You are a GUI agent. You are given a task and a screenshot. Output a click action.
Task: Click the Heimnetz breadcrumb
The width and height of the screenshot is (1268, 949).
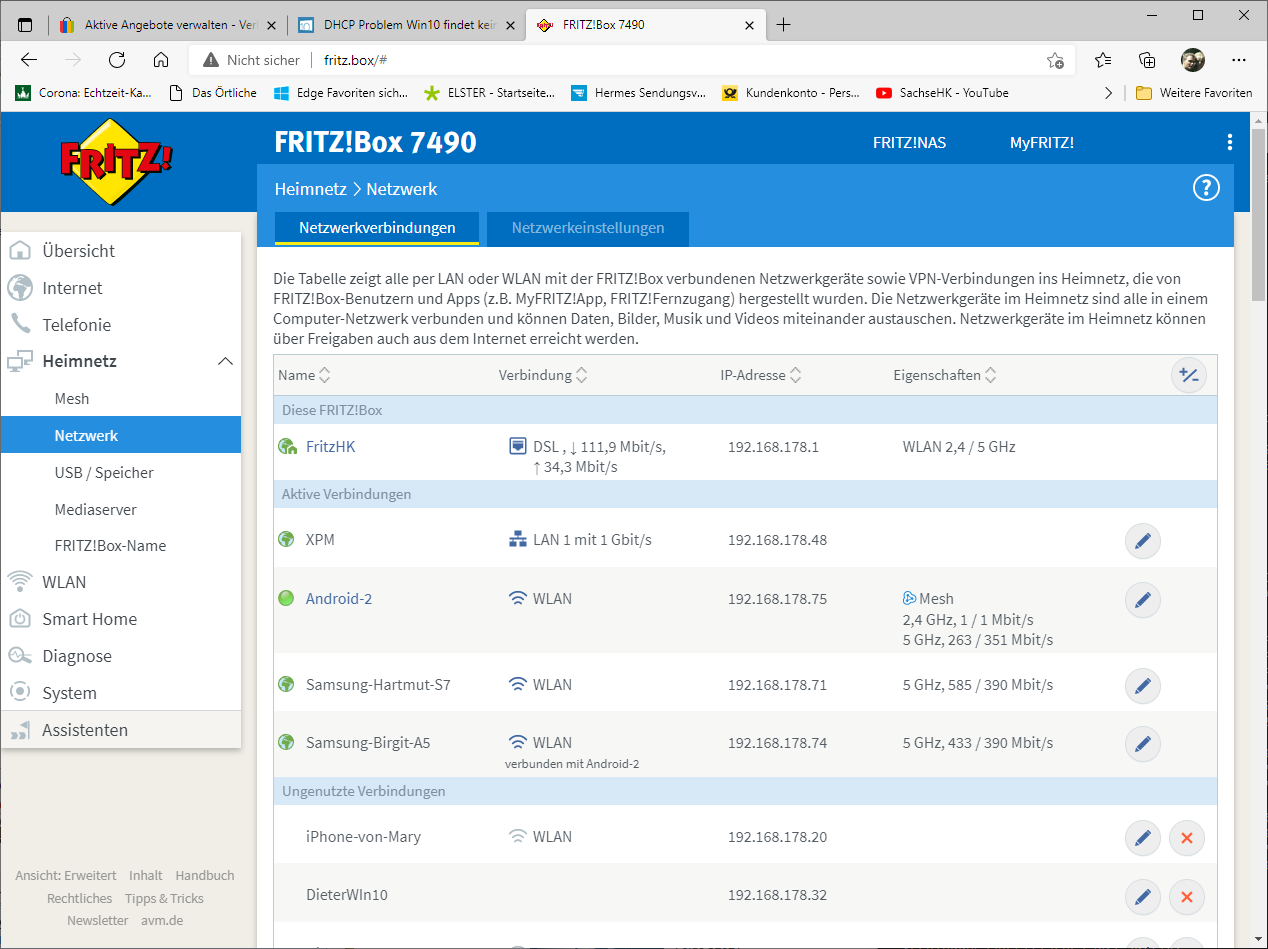(x=310, y=189)
